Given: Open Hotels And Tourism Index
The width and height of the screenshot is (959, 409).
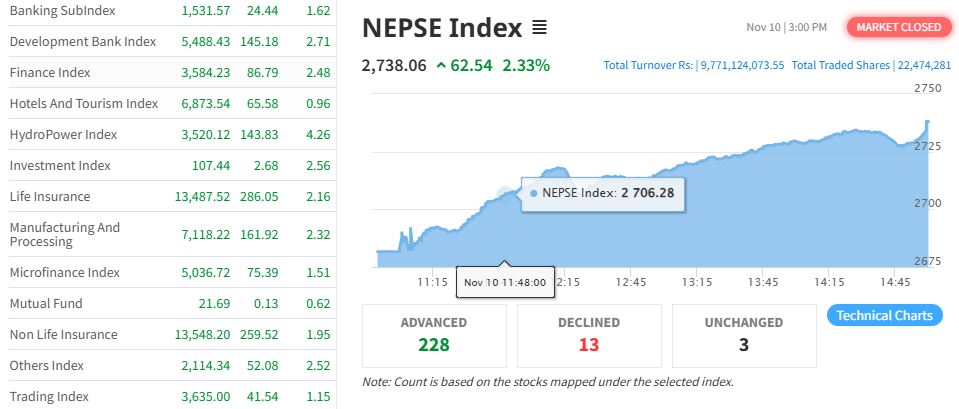Looking at the screenshot, I should tap(84, 103).
